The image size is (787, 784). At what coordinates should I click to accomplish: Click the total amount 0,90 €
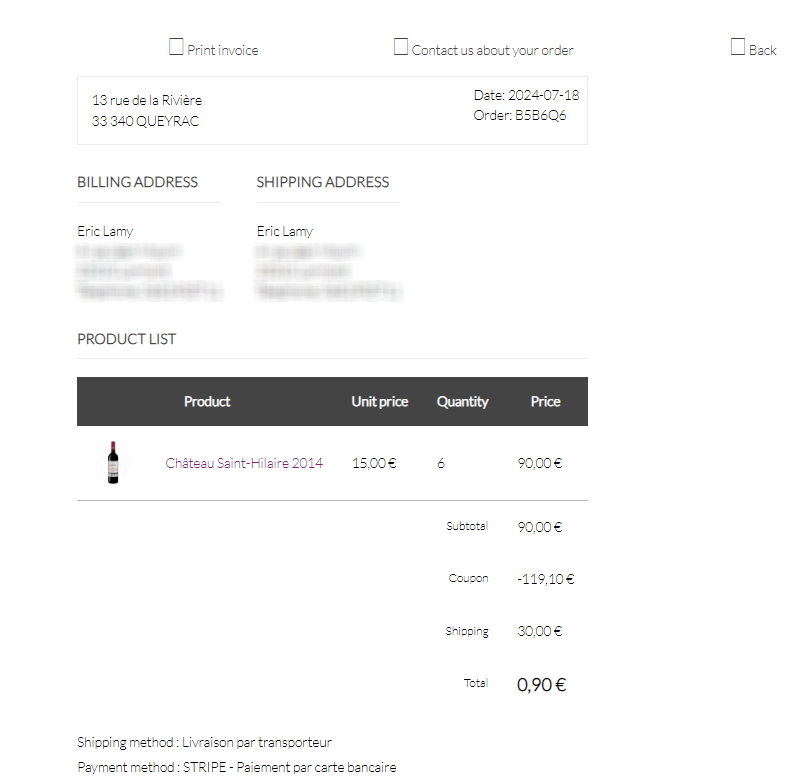541,685
